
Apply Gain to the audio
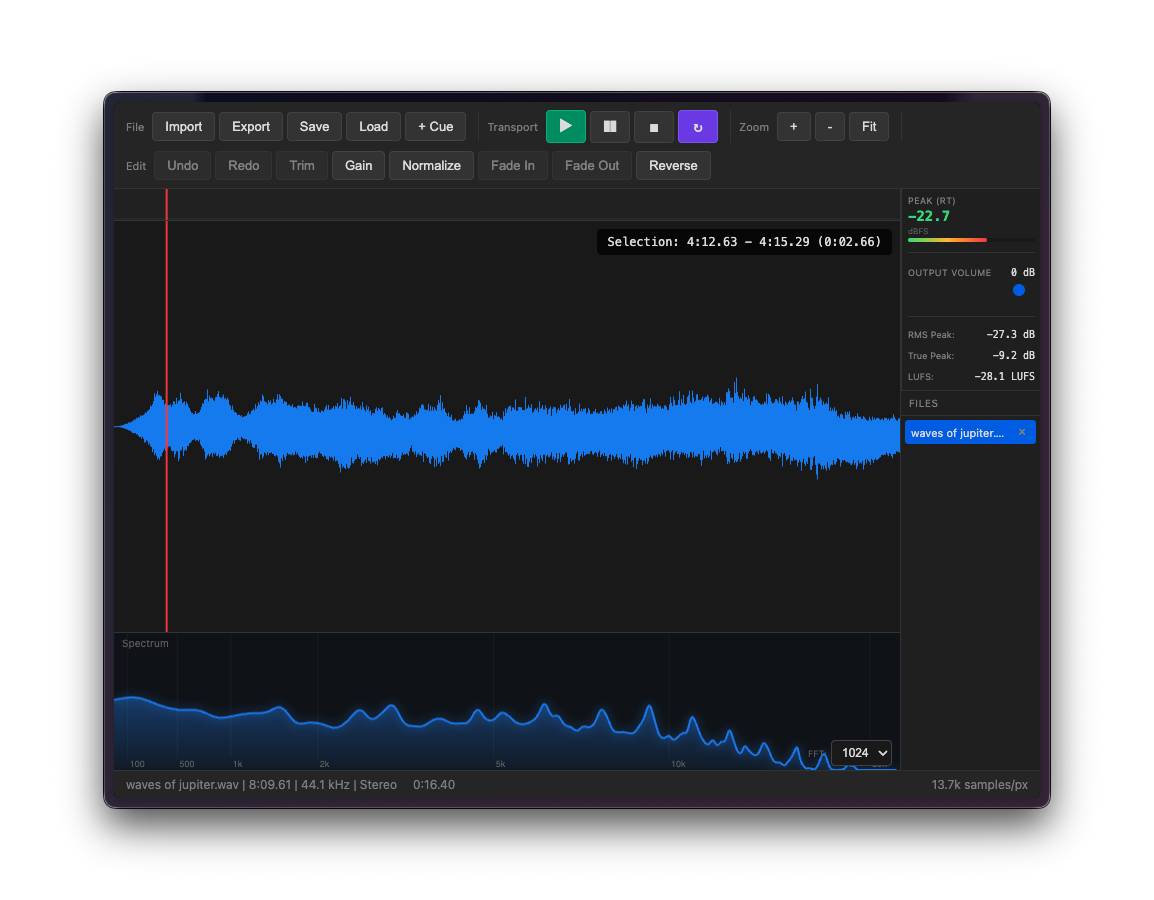click(x=358, y=166)
